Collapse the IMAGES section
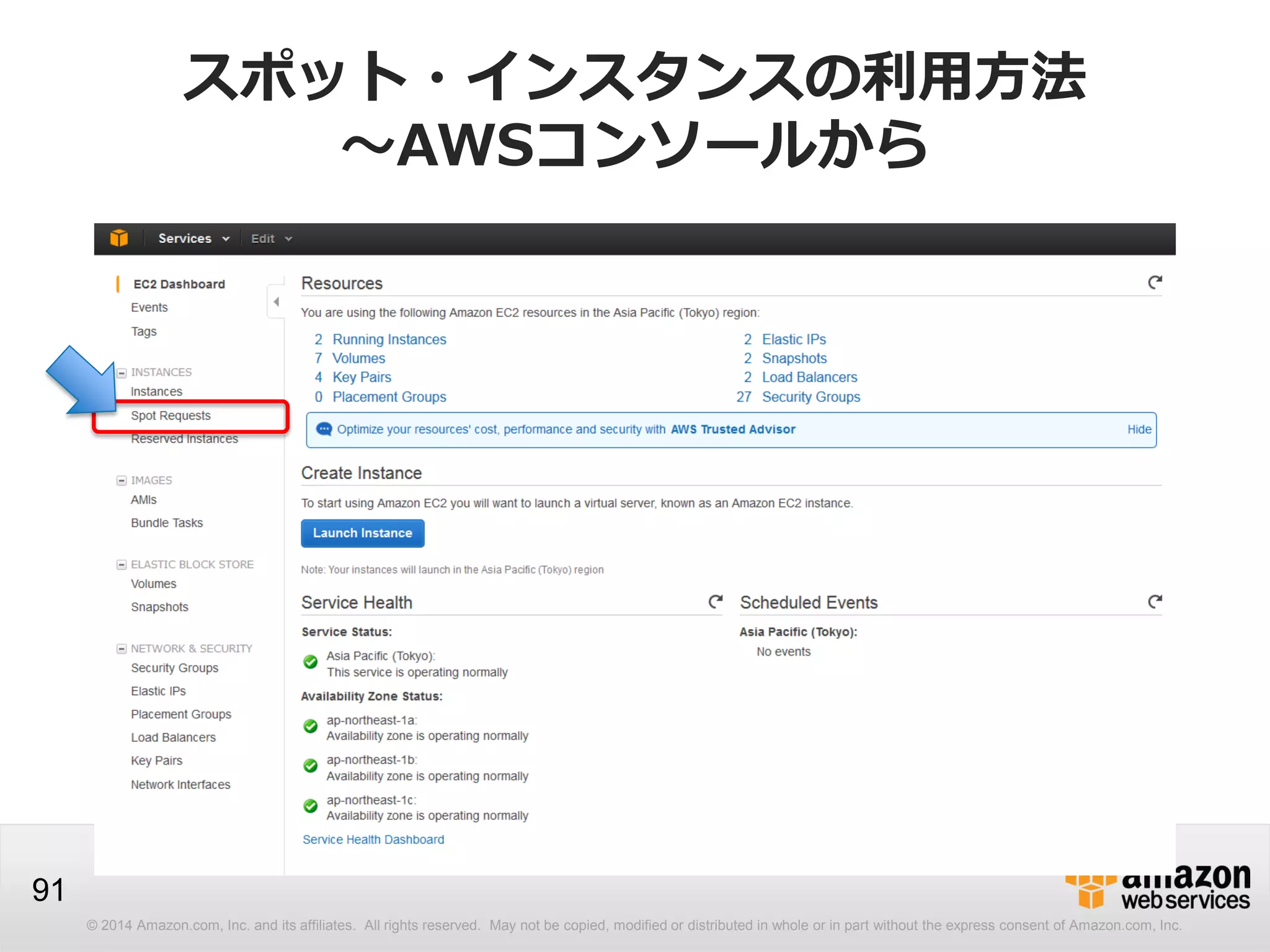Viewport: 1270px width, 952px height. [x=122, y=480]
